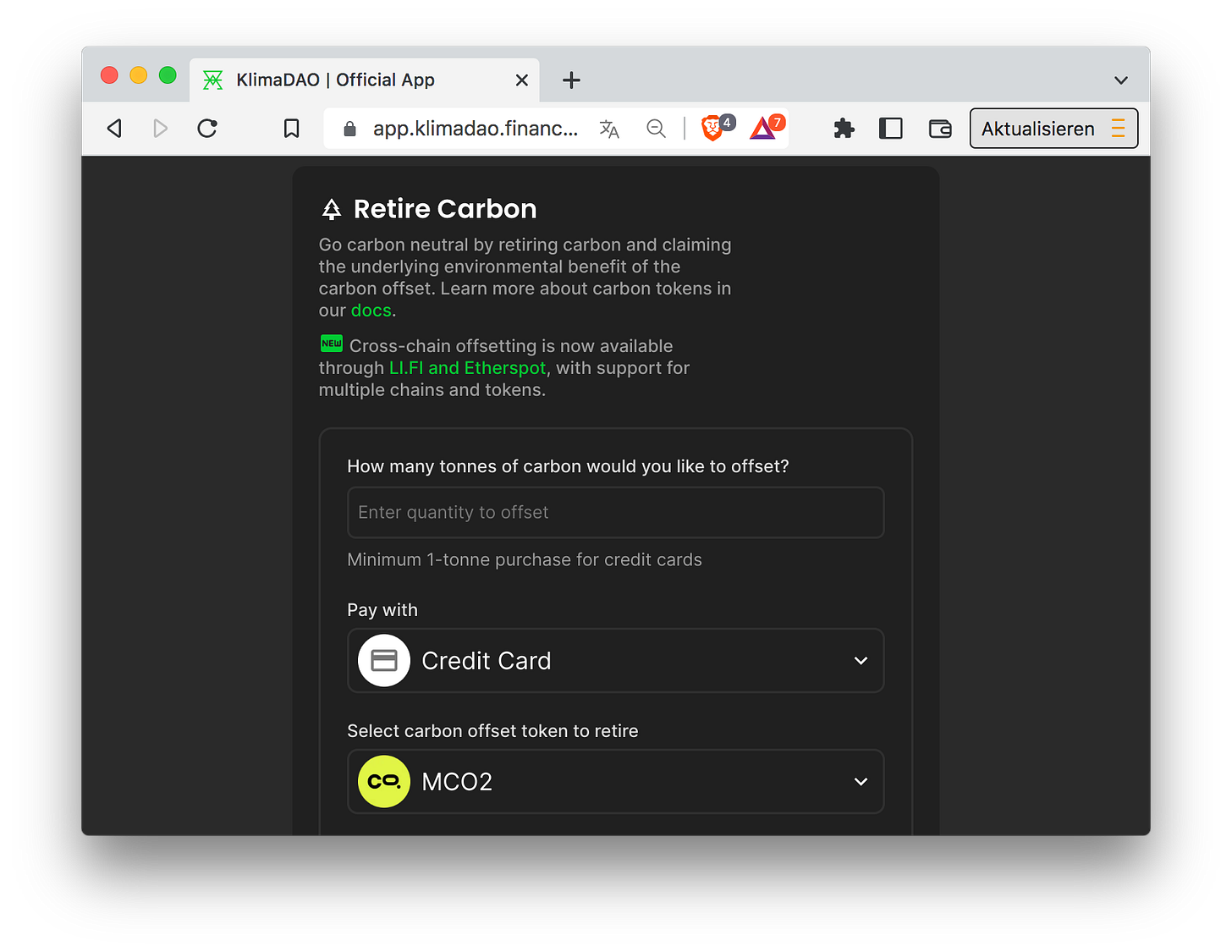Go back with the browser back arrow
This screenshot has width=1232, height=952.
pyautogui.click(x=115, y=129)
